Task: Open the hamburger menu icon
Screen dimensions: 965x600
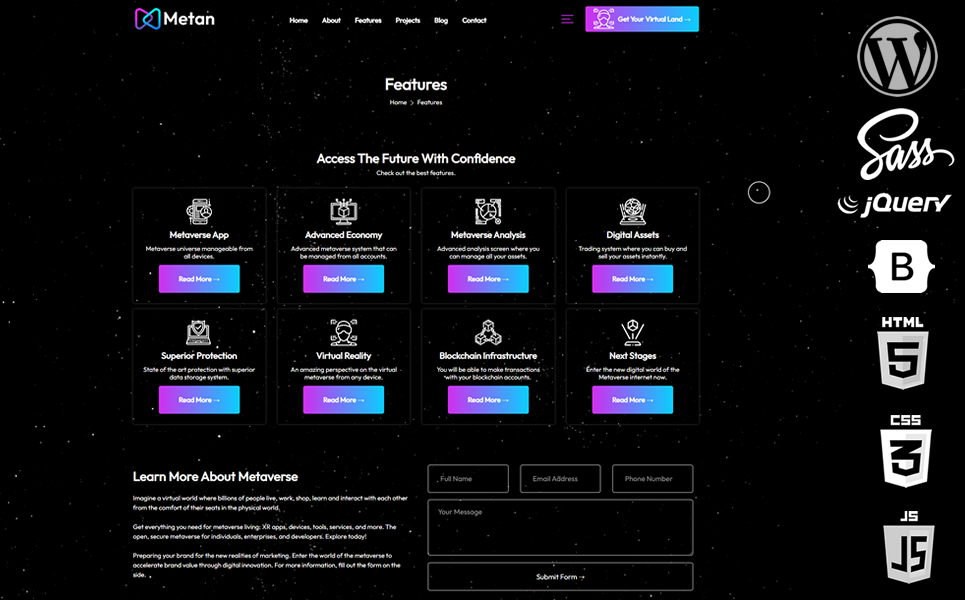Action: tap(567, 19)
